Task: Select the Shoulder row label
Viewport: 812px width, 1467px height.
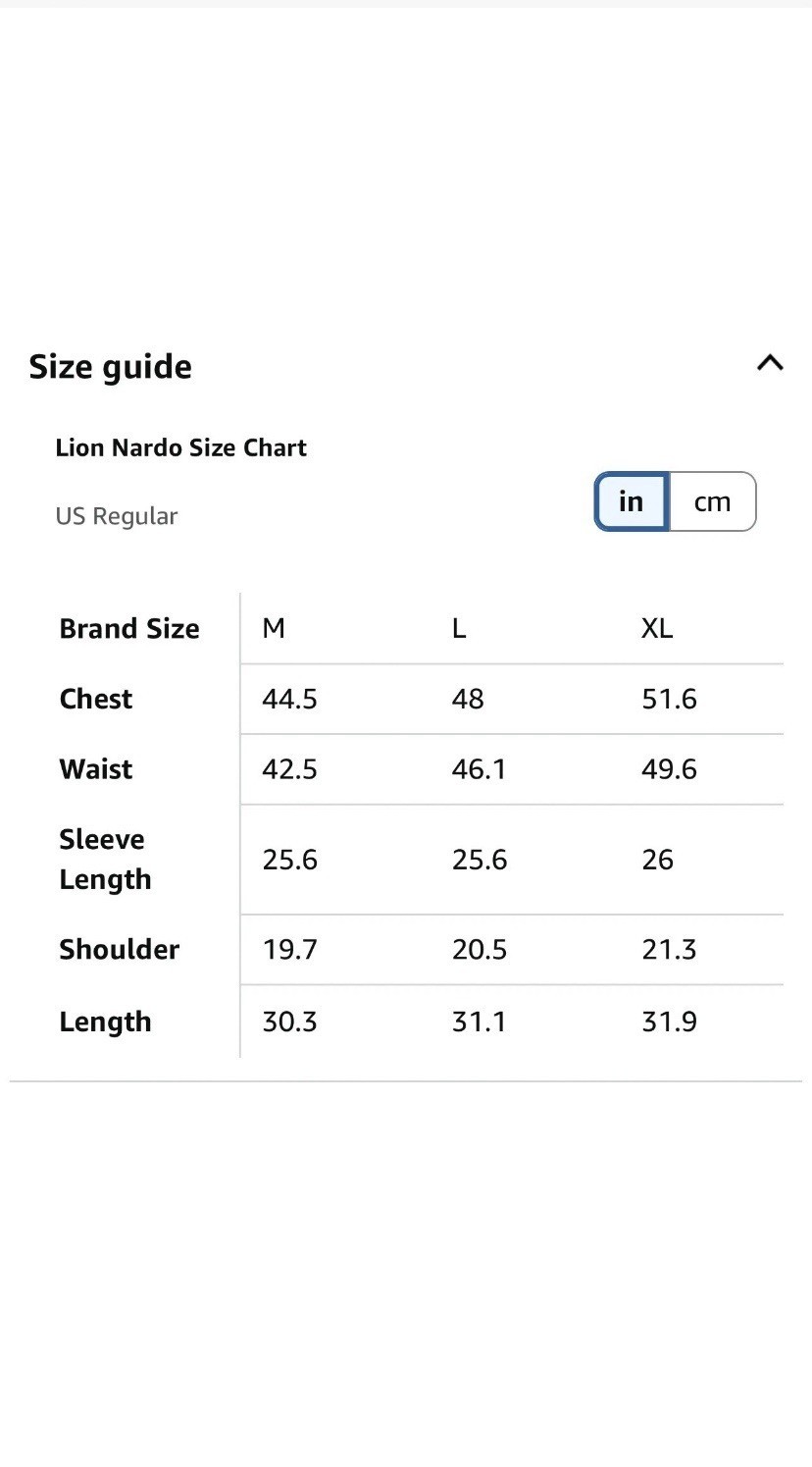Action: tap(119, 949)
